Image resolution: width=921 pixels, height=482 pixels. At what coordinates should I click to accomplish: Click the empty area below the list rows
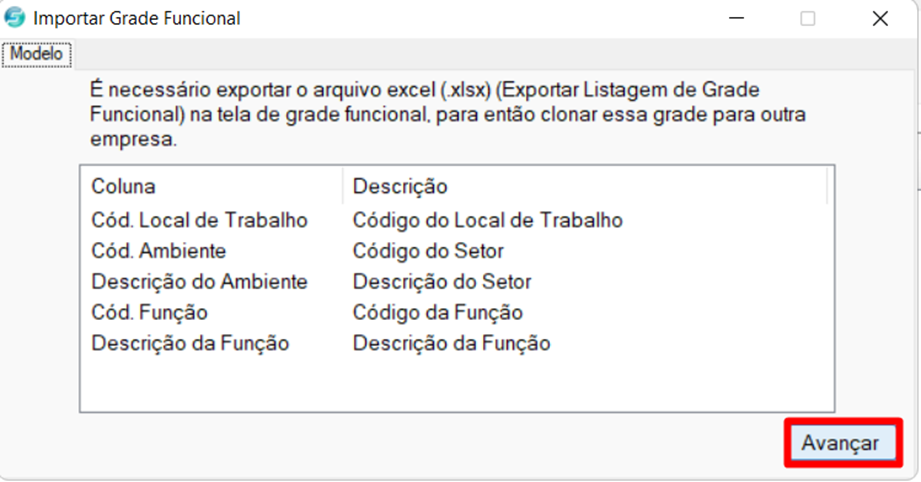pos(457,384)
